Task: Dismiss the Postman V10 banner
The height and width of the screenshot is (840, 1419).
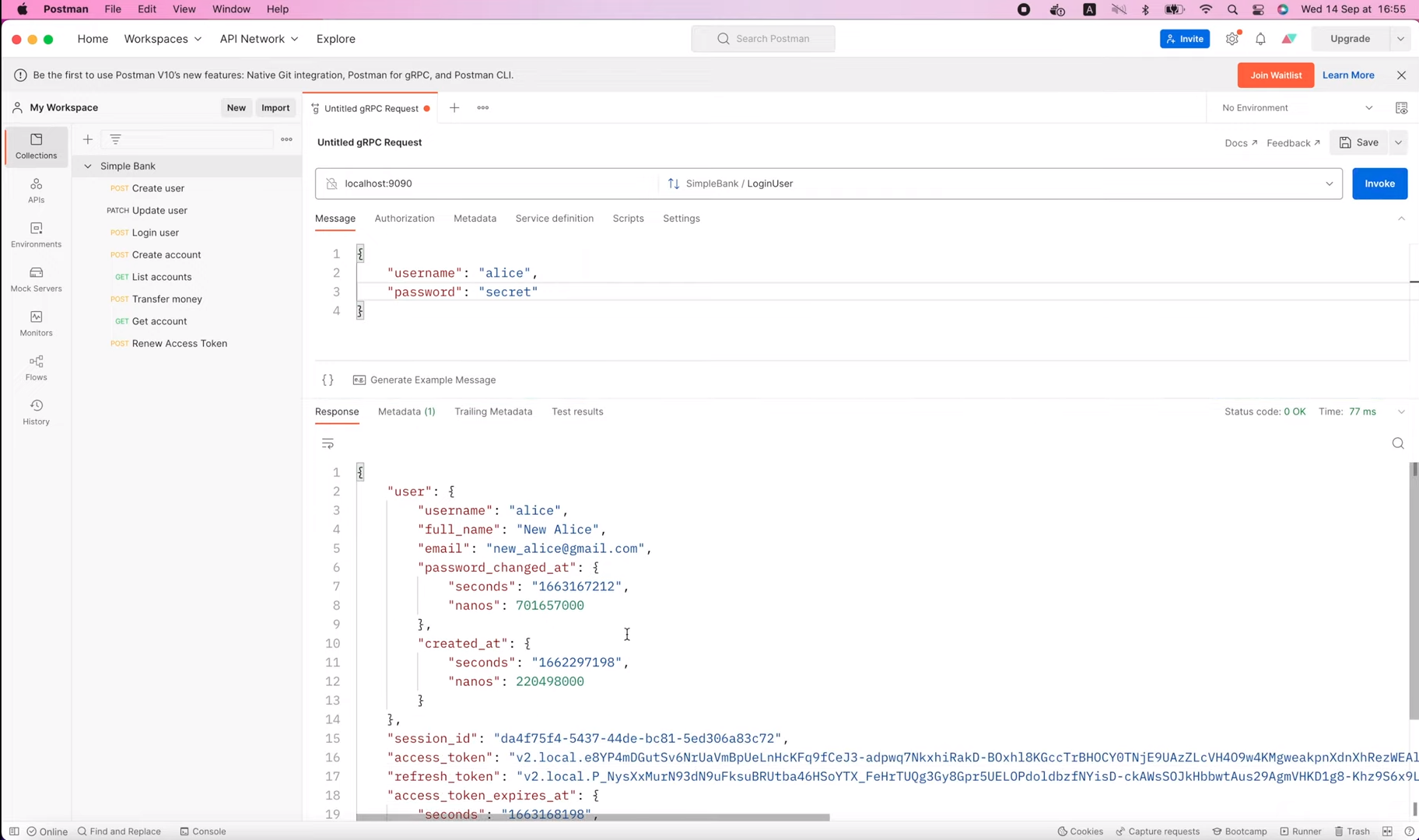Action: [1401, 75]
